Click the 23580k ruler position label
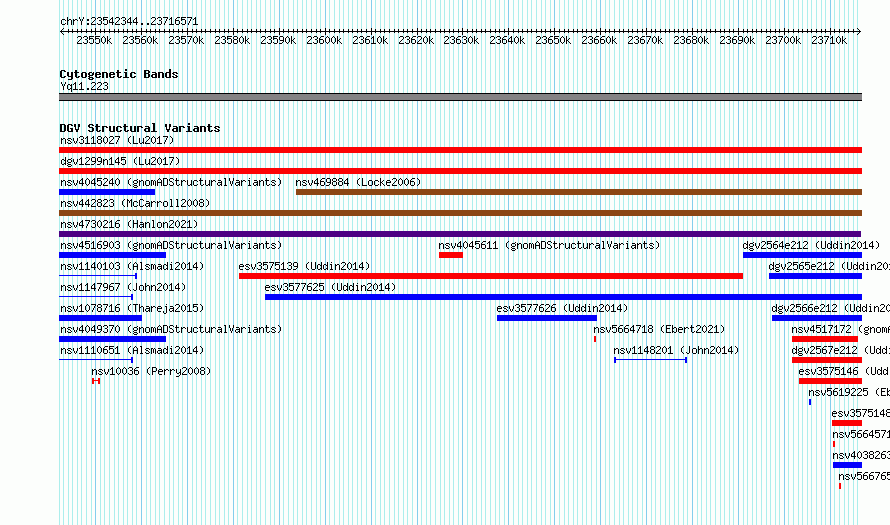The width and height of the screenshot is (890, 525). point(232,41)
